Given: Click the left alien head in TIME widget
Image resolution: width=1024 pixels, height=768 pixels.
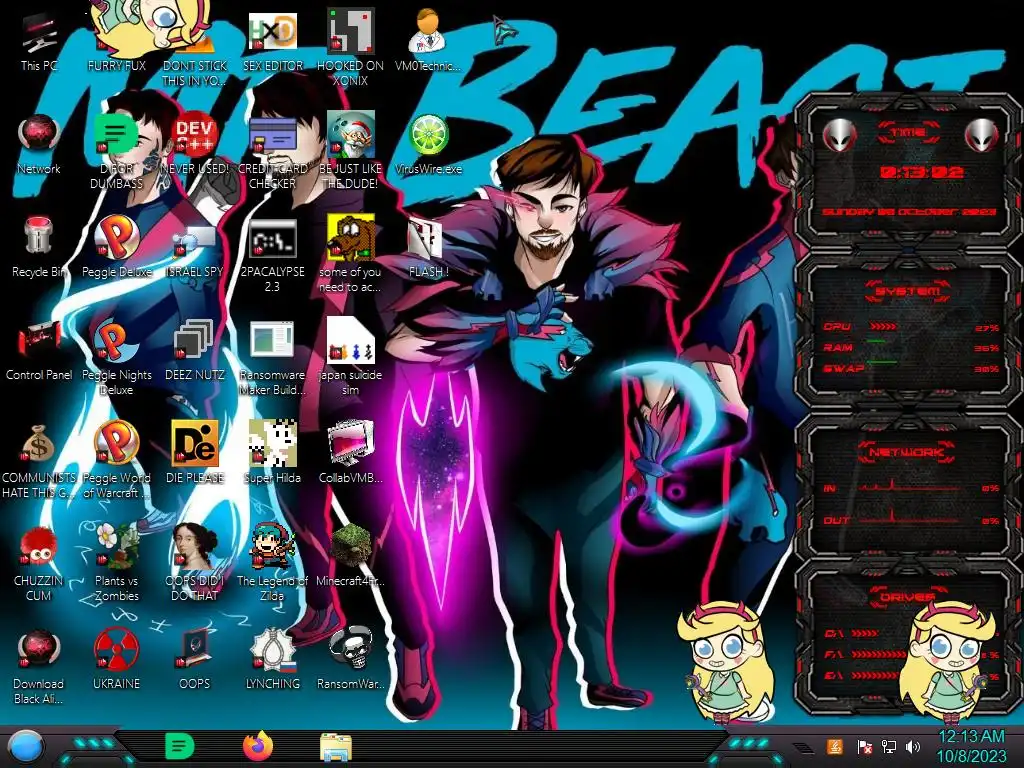Looking at the screenshot, I should click(840, 135).
